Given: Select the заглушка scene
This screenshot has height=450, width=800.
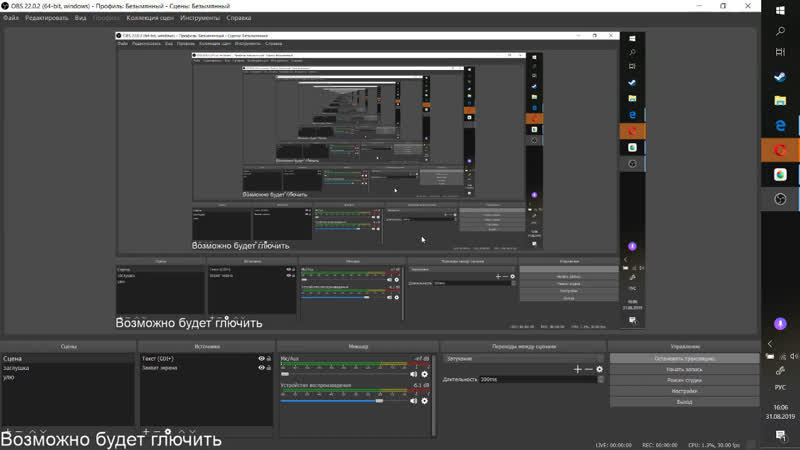Looking at the screenshot, I should pos(68,368).
